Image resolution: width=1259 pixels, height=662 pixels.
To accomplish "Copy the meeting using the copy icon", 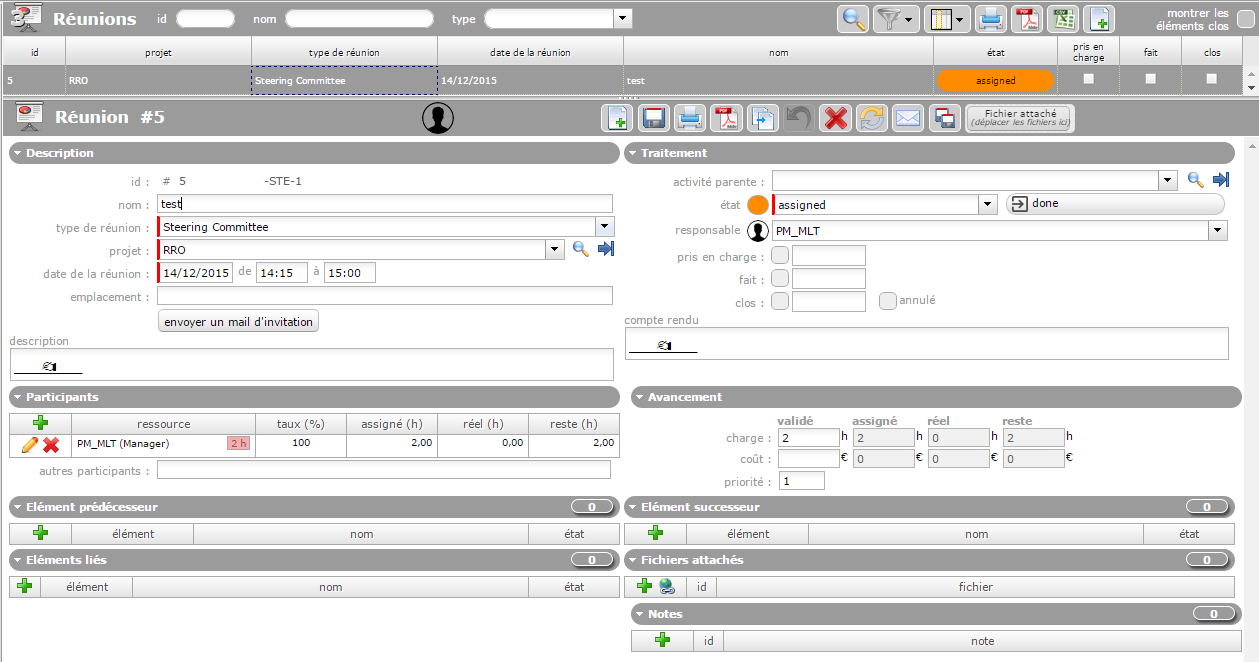I will 763,118.
